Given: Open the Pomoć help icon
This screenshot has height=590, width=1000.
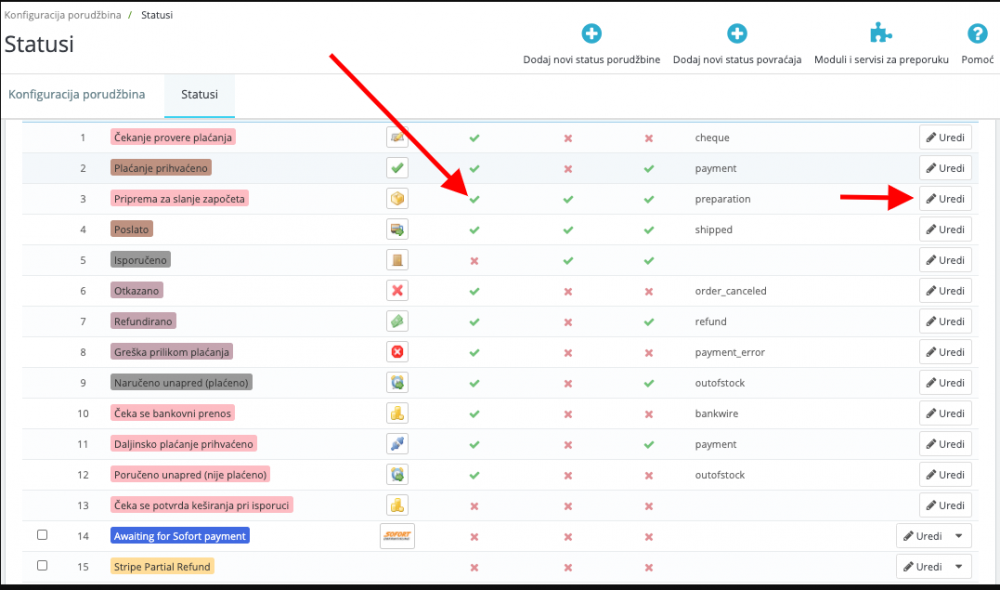Looking at the screenshot, I should pos(976,33).
